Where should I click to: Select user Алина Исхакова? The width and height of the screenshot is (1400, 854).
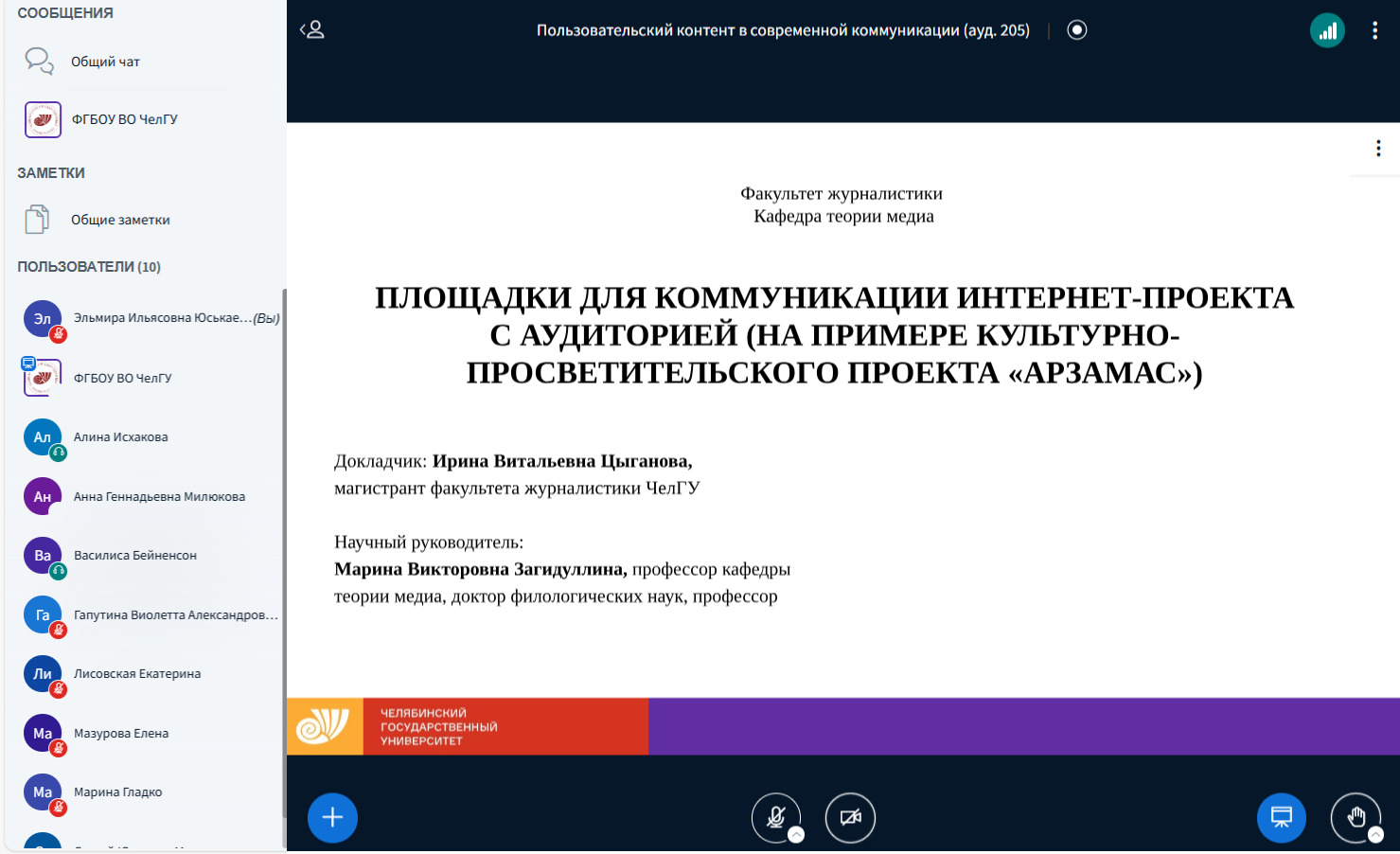[120, 437]
